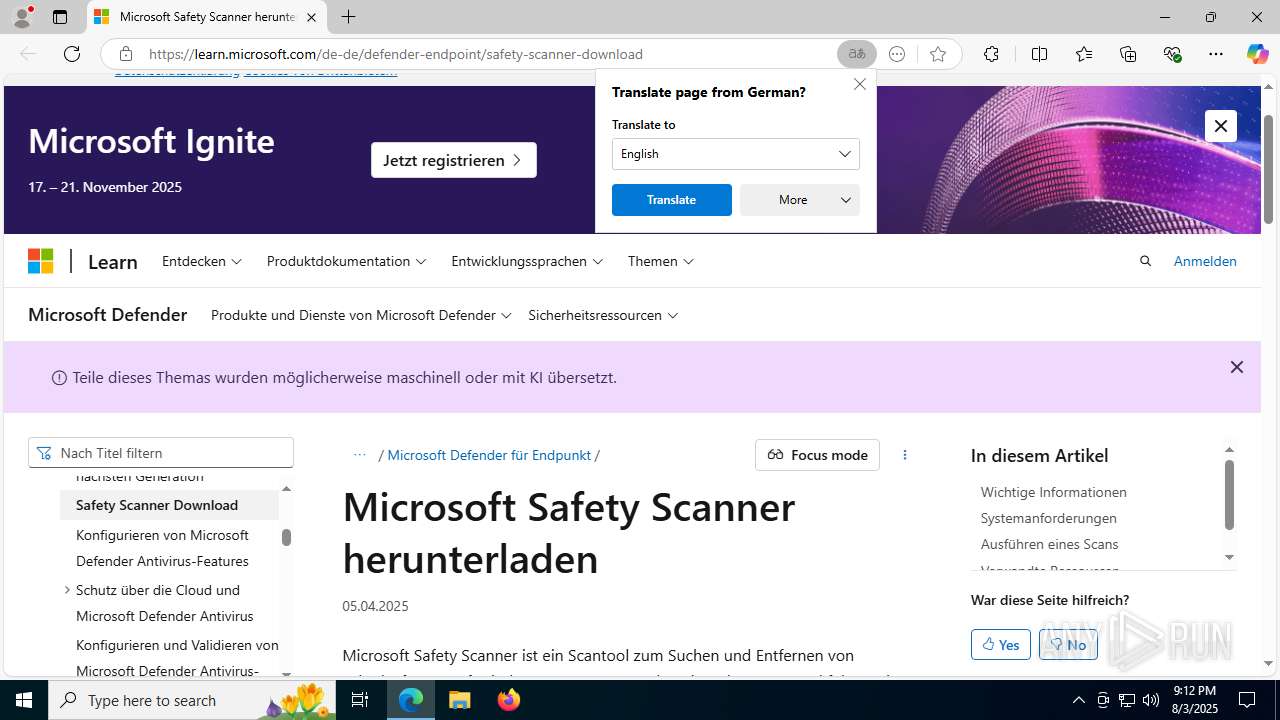Focus the Nach Titel filtern field
The image size is (1280, 720).
point(161,453)
